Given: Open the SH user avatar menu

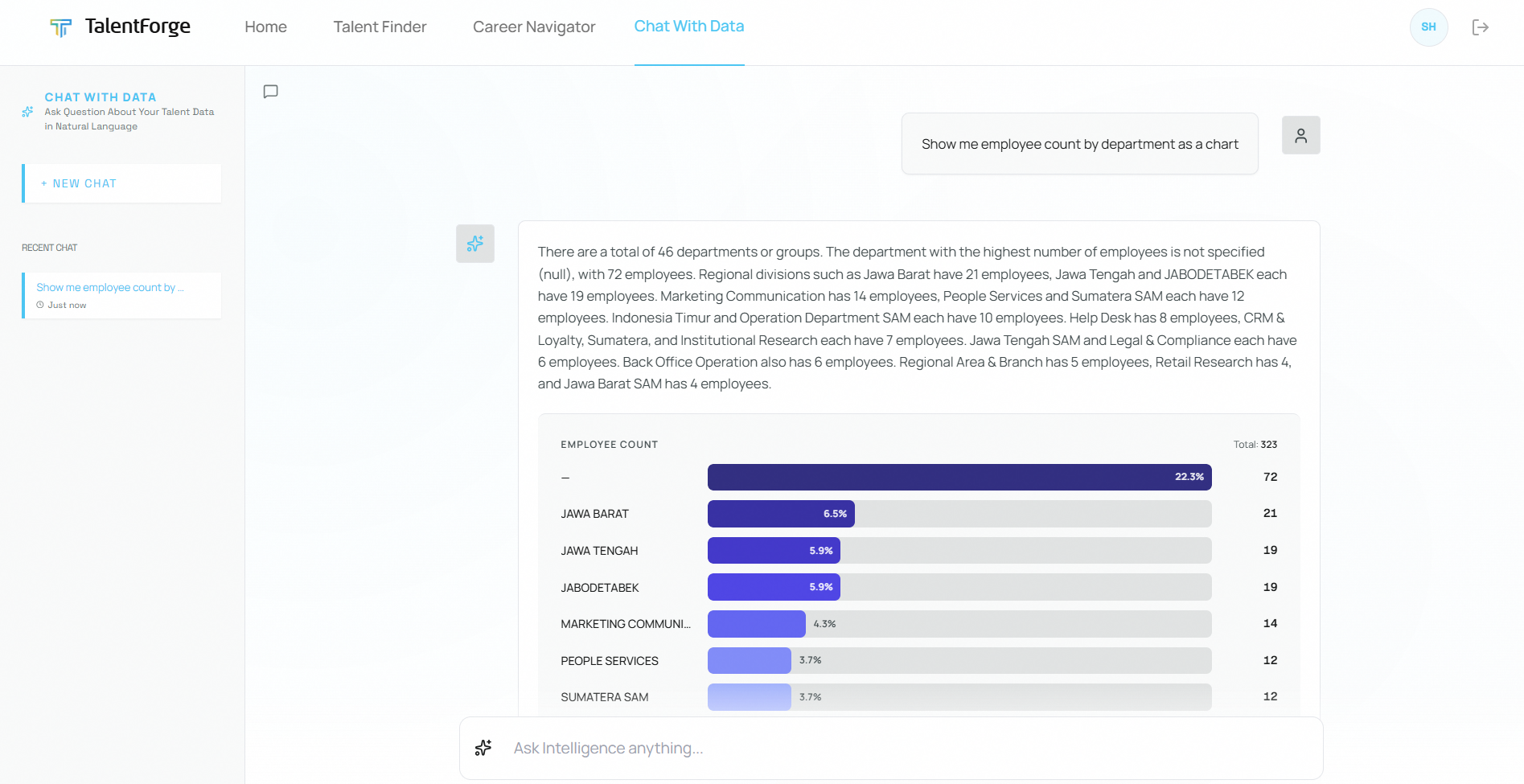Looking at the screenshot, I should pyautogui.click(x=1428, y=27).
